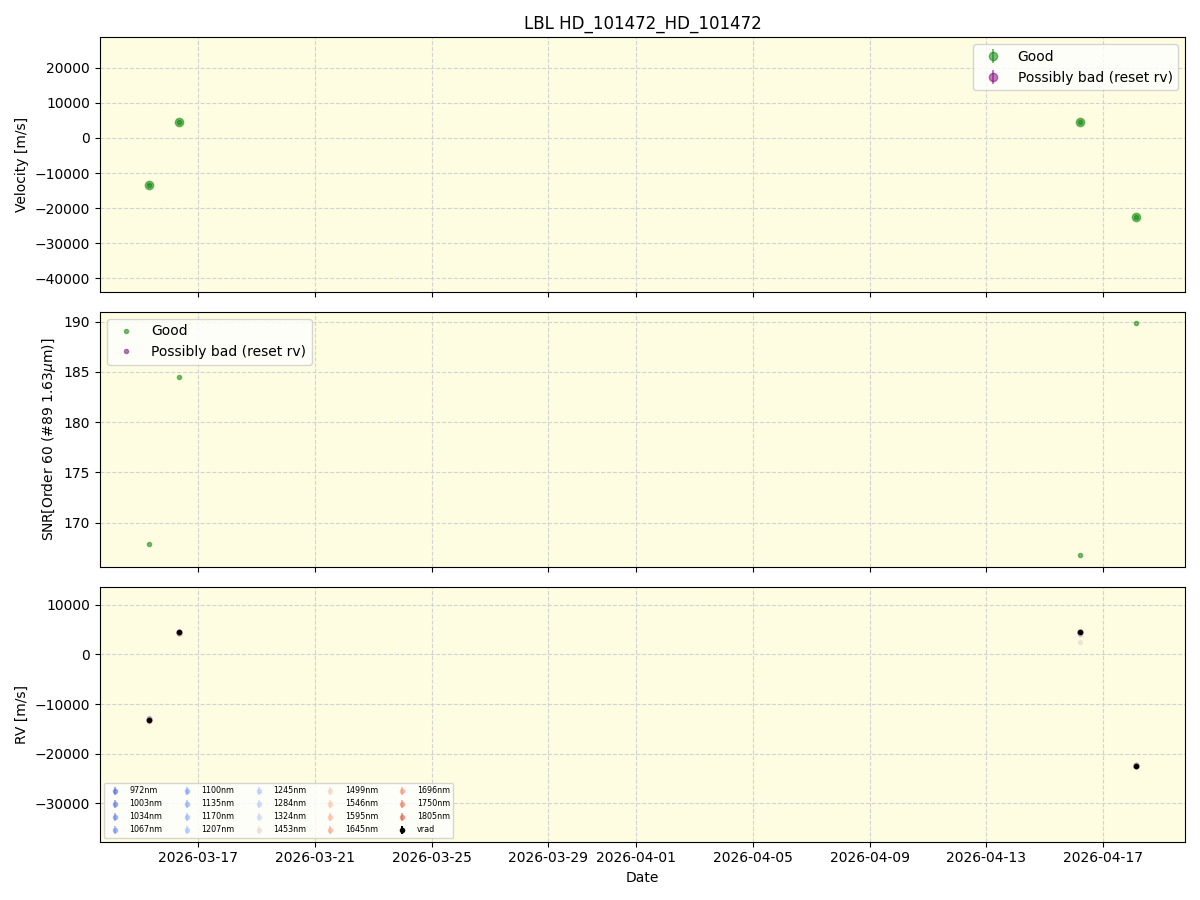This screenshot has width=1200, height=900.
Task: Click the 972nm legend marker
Action: [x=116, y=791]
